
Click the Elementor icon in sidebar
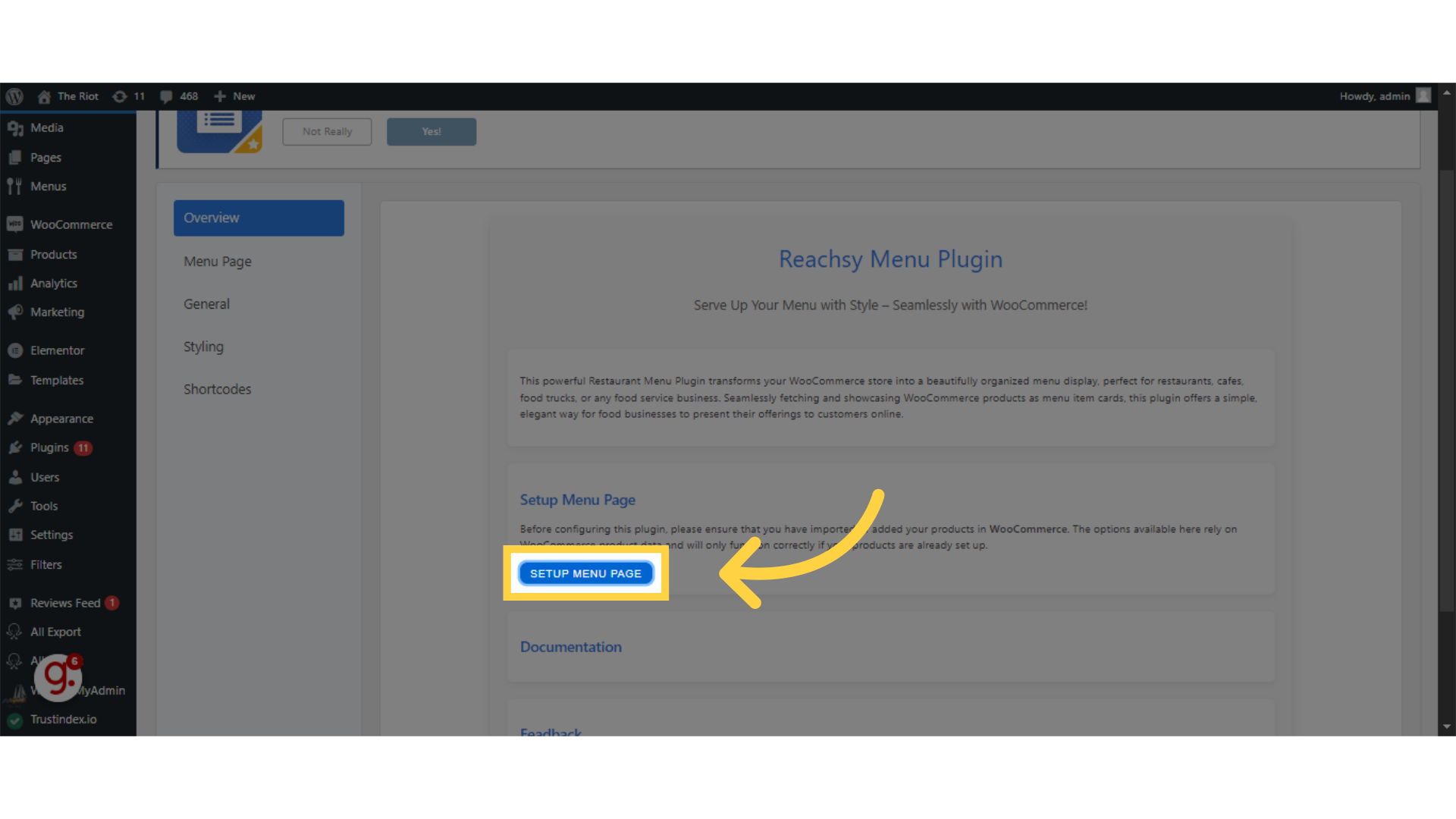[x=15, y=349]
